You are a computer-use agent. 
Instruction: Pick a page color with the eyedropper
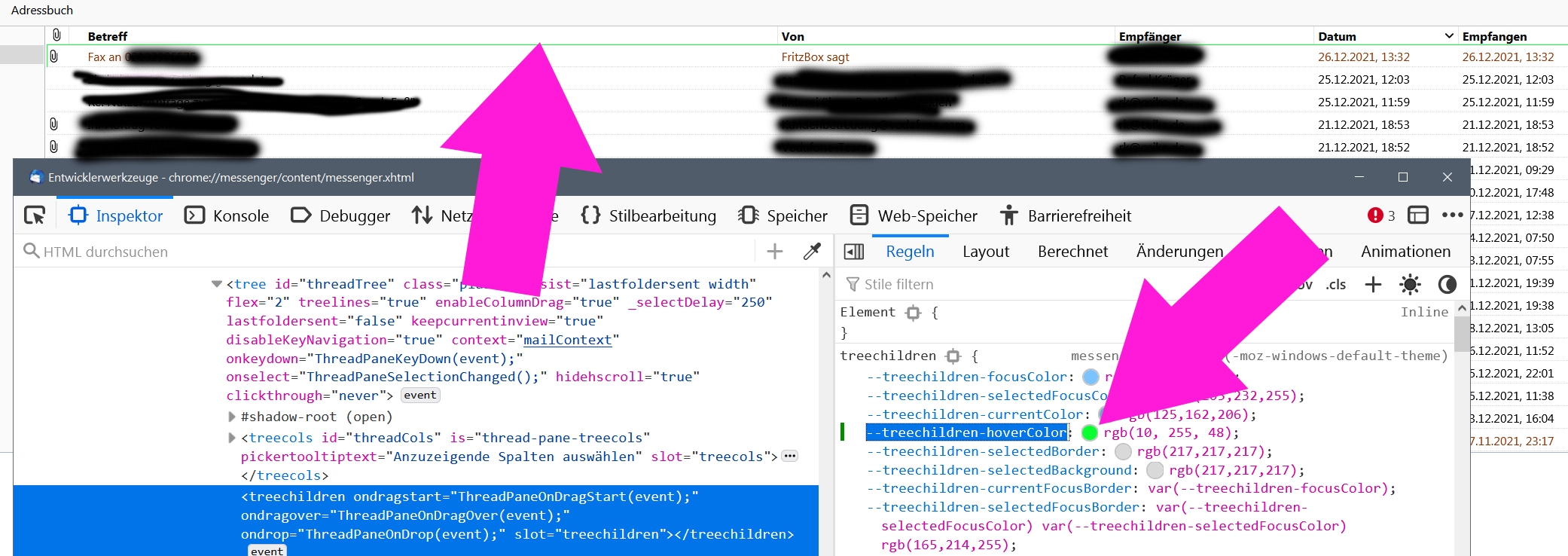coord(812,252)
